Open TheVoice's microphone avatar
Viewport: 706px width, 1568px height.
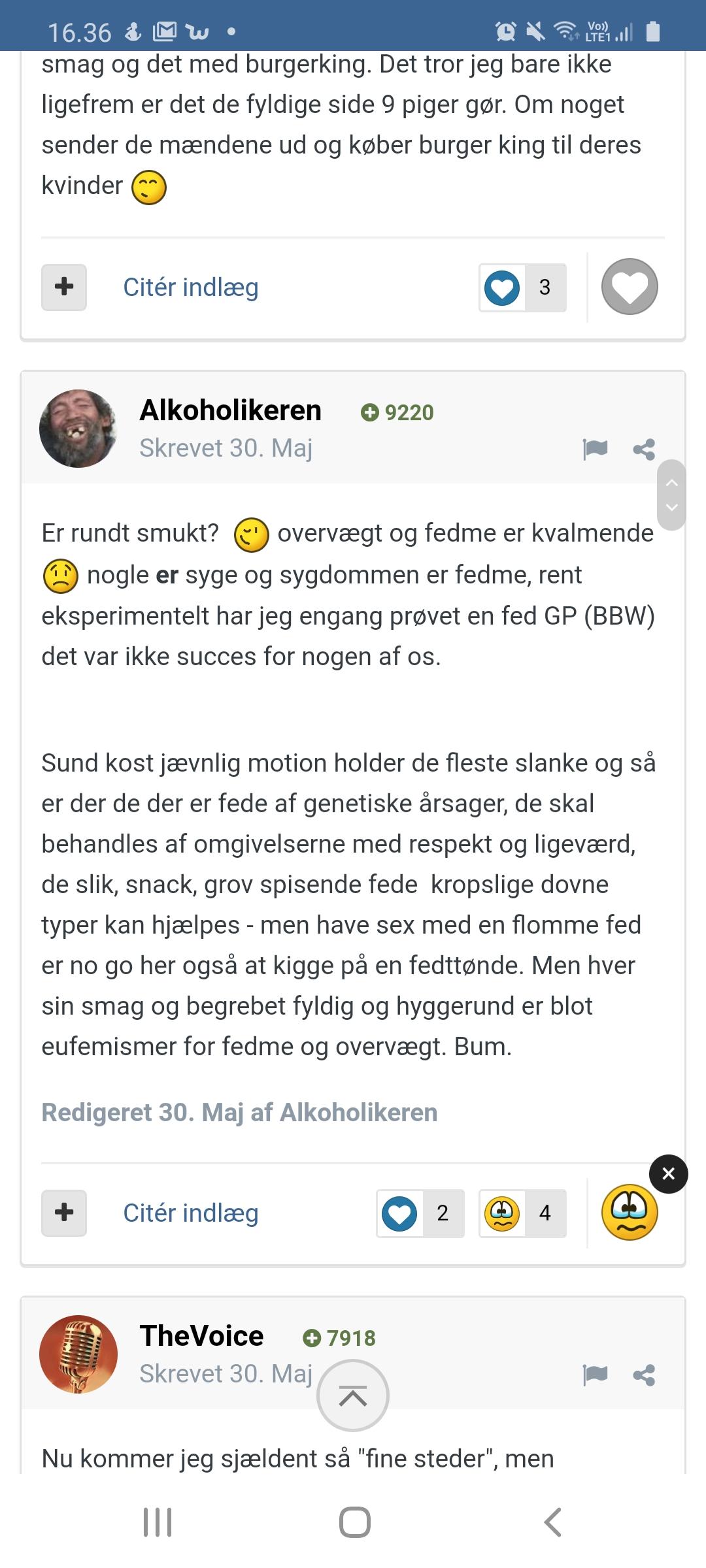coord(78,1354)
